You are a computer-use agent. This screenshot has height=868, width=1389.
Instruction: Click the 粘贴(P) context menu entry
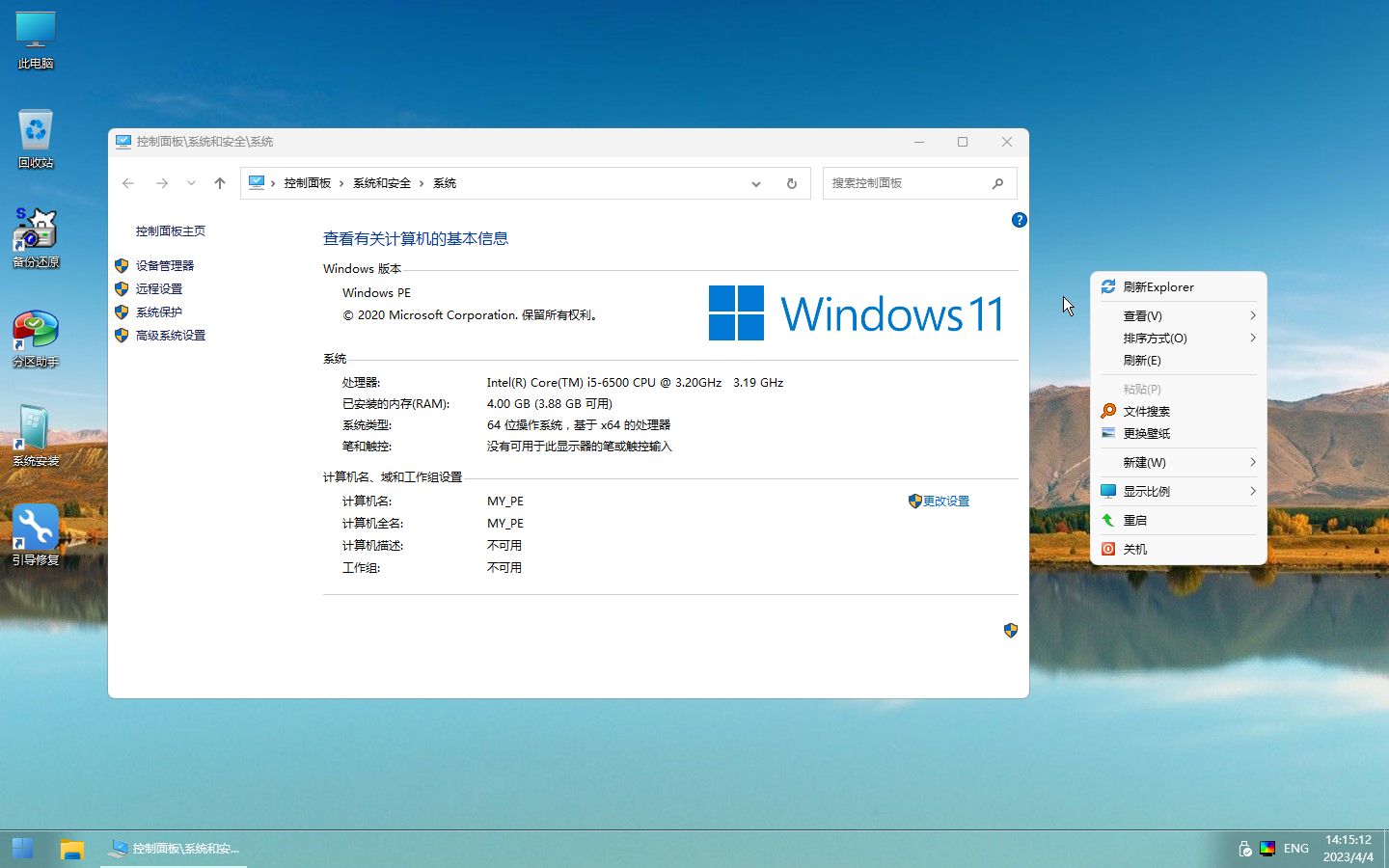click(x=1178, y=389)
